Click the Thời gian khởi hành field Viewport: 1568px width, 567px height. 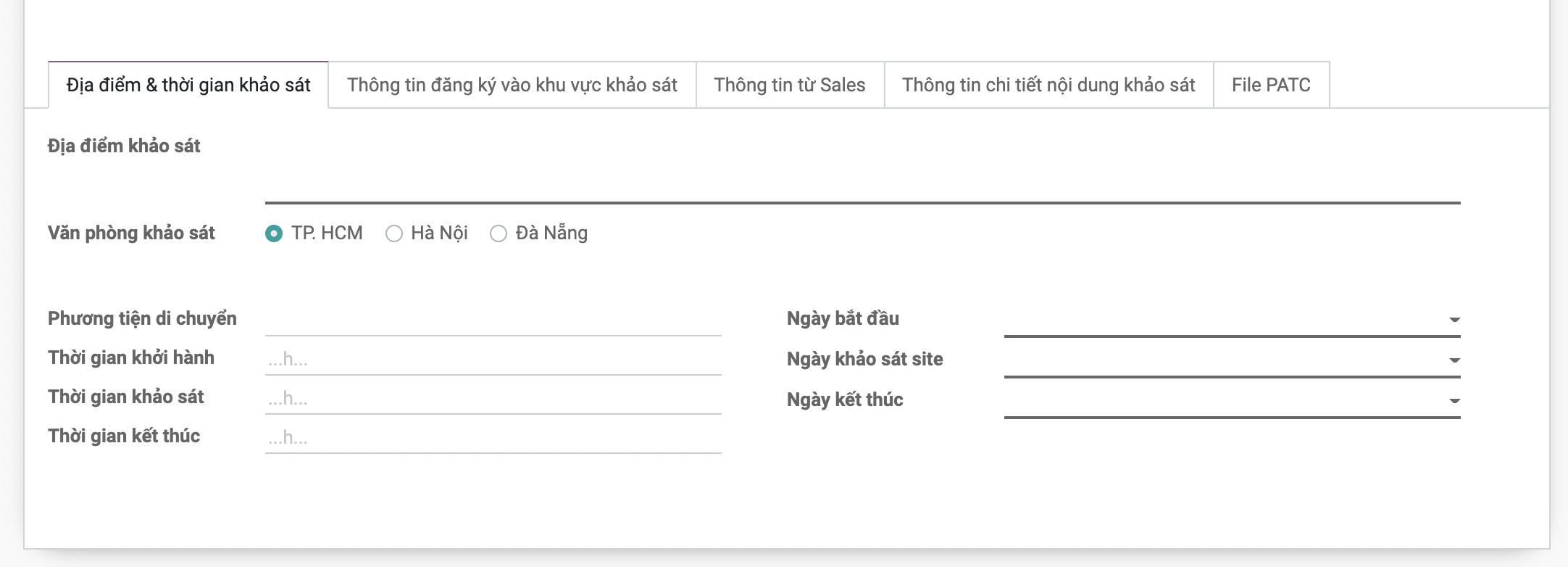pos(493,360)
